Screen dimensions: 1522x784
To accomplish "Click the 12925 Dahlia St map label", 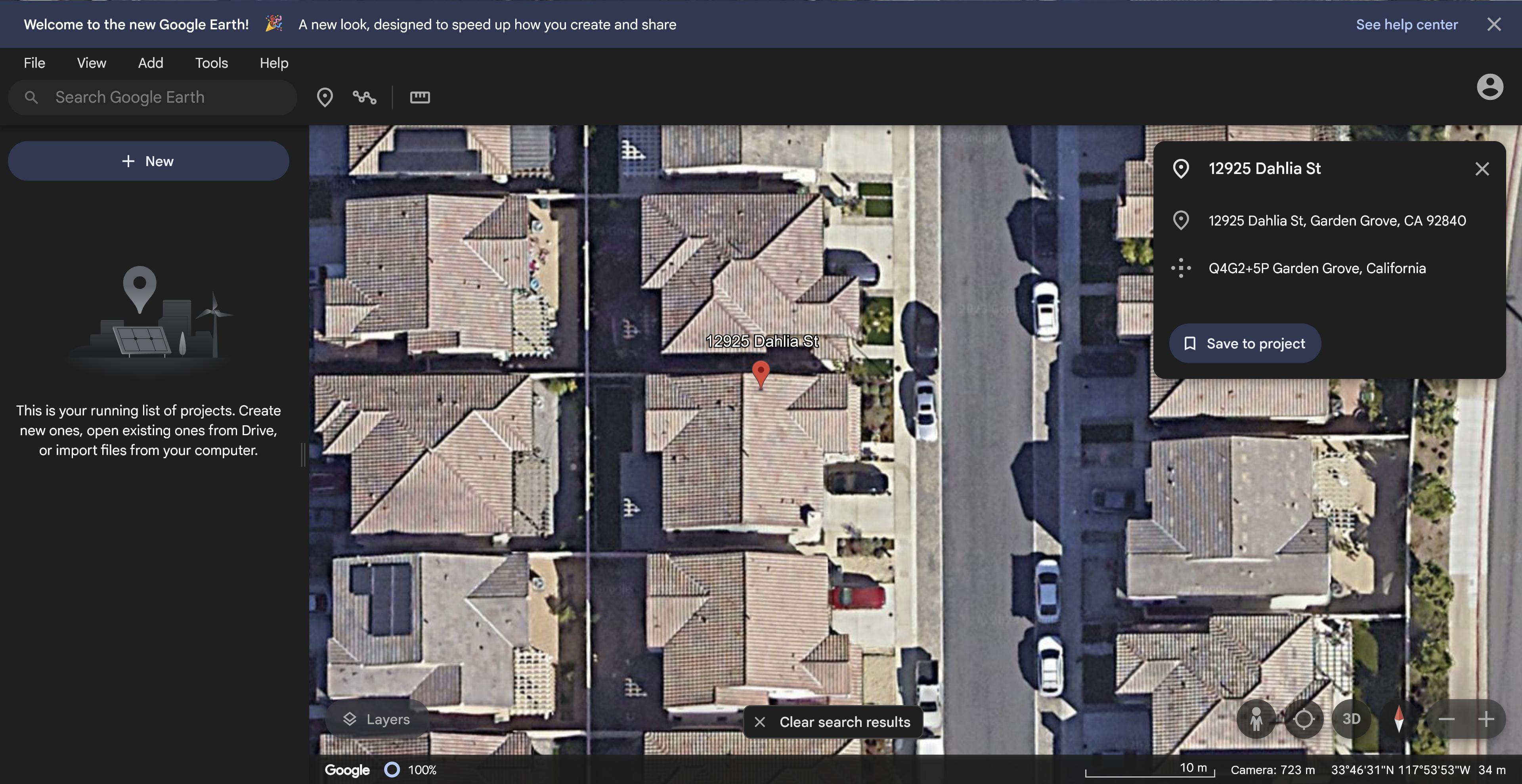I will (762, 341).
